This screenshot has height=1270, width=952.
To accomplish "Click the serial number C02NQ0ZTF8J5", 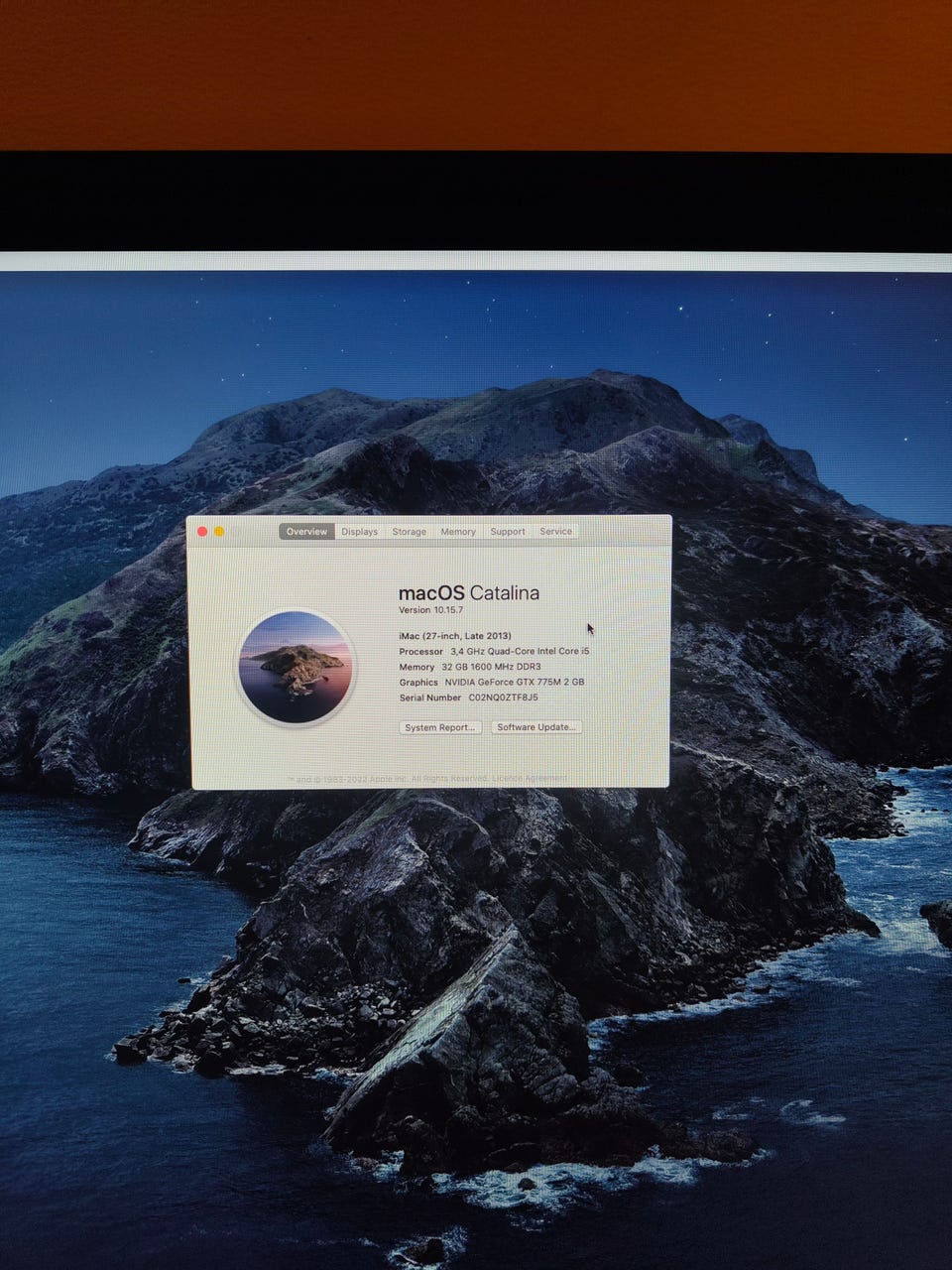I will tap(503, 698).
